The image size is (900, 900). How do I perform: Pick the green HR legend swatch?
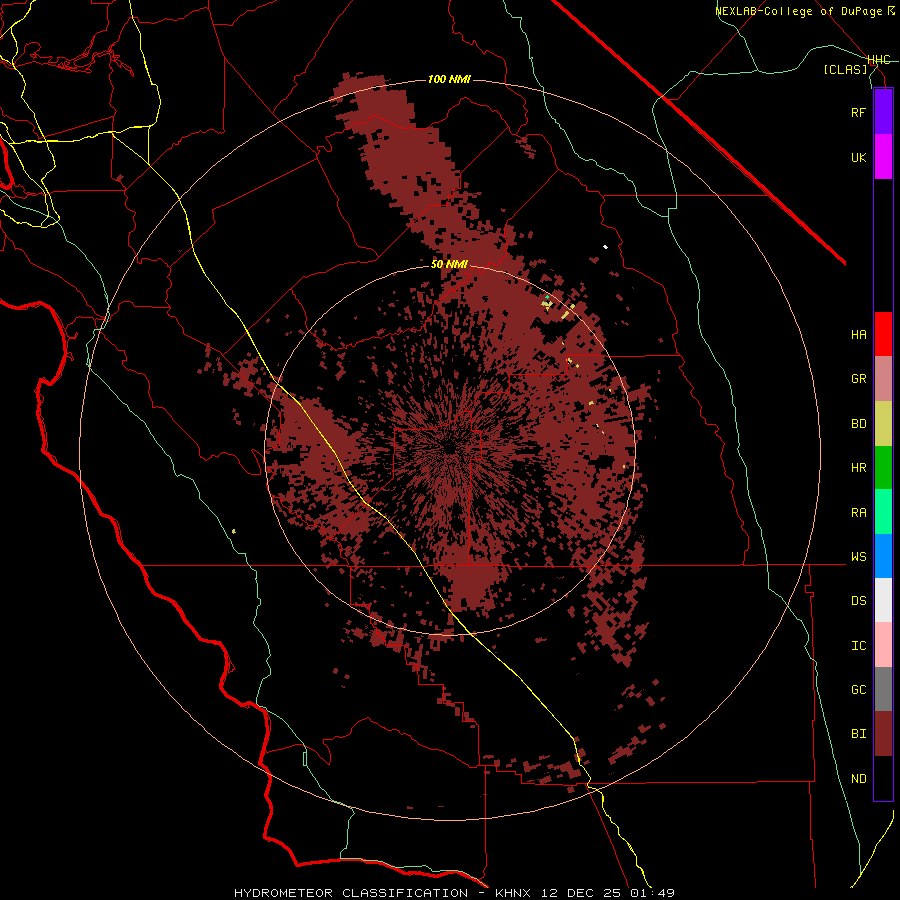pyautogui.click(x=883, y=467)
